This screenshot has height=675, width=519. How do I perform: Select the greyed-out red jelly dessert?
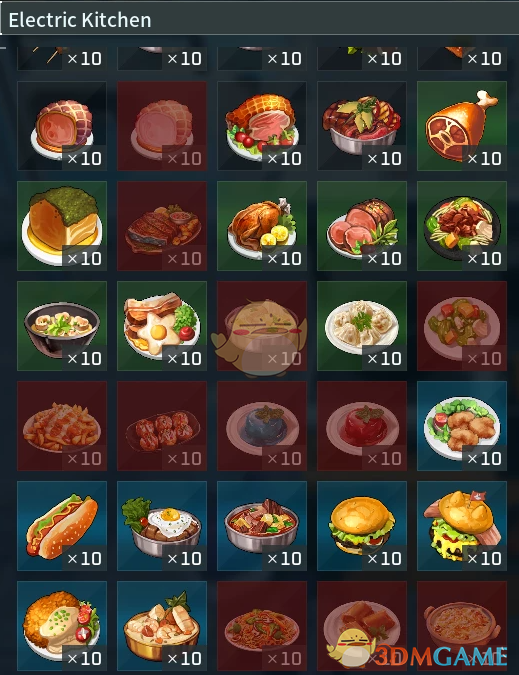(362, 426)
